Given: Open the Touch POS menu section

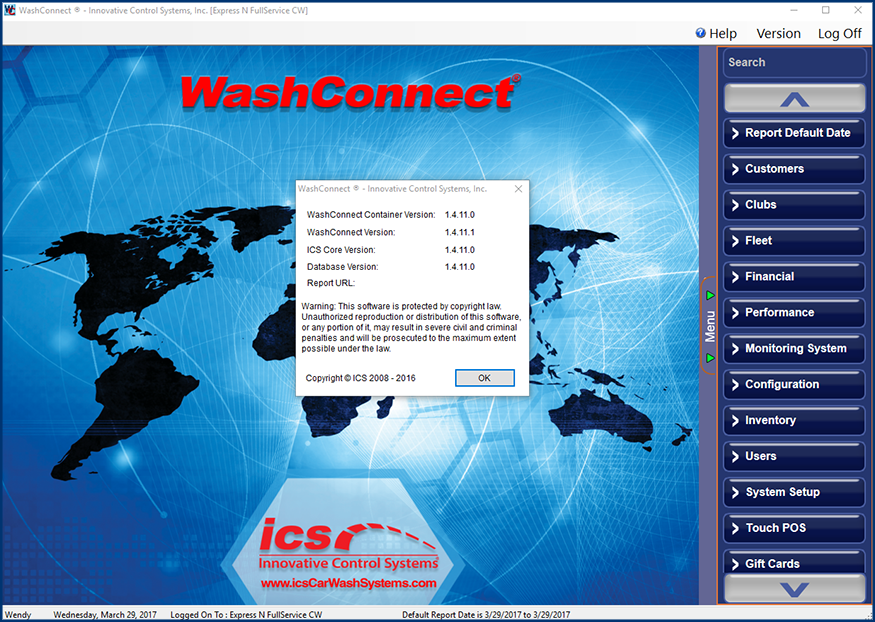Looking at the screenshot, I should 794,528.
